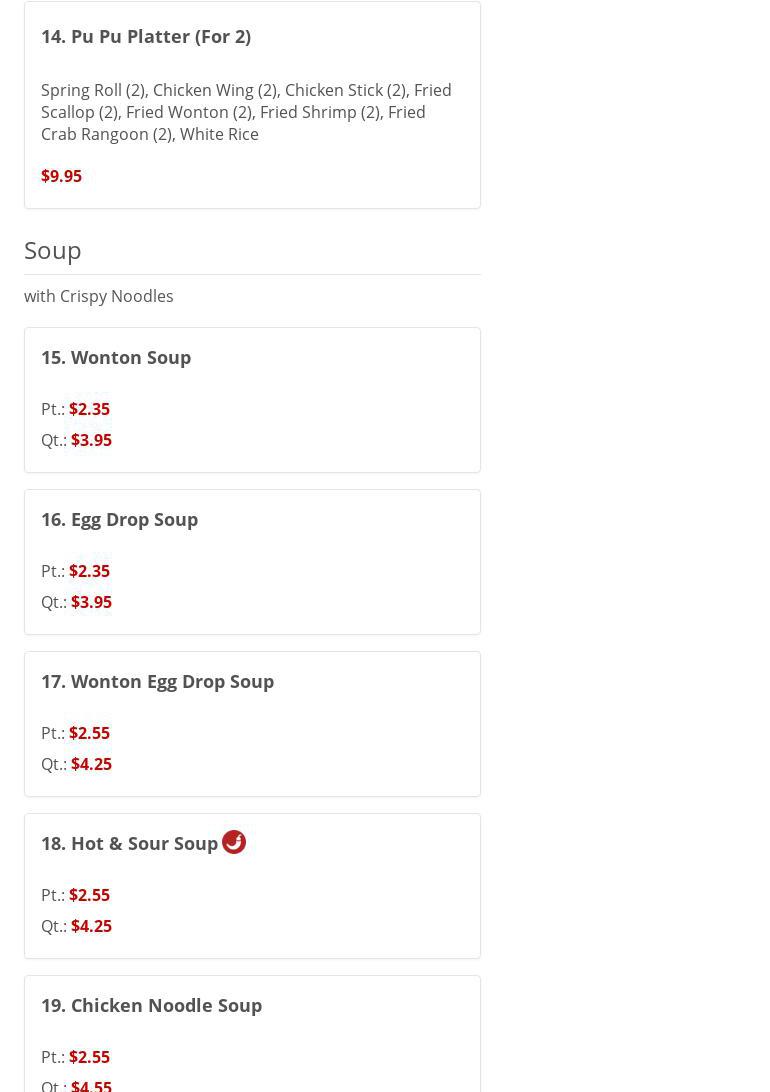The height and width of the screenshot is (1092, 770).
Task: Click the spicy chili icon beside Hot & Sour Soup
Action: point(234,842)
